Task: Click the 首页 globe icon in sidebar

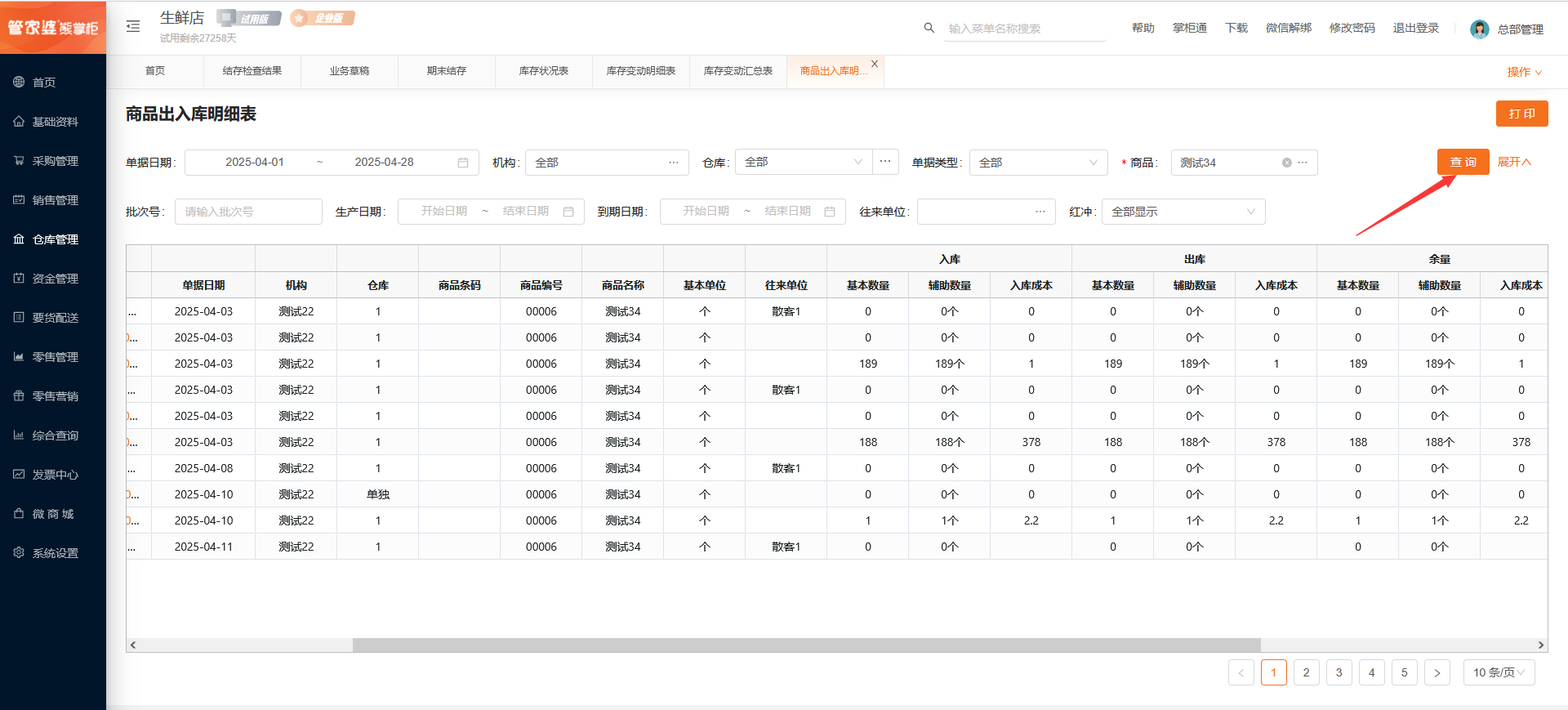Action: [x=19, y=82]
